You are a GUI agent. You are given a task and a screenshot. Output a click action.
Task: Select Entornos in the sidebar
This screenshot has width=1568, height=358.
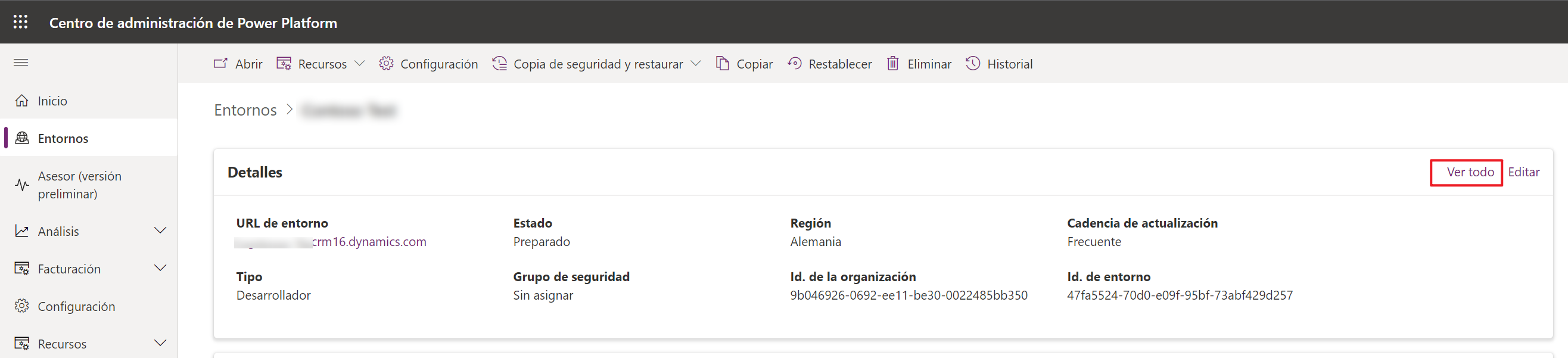point(89,138)
